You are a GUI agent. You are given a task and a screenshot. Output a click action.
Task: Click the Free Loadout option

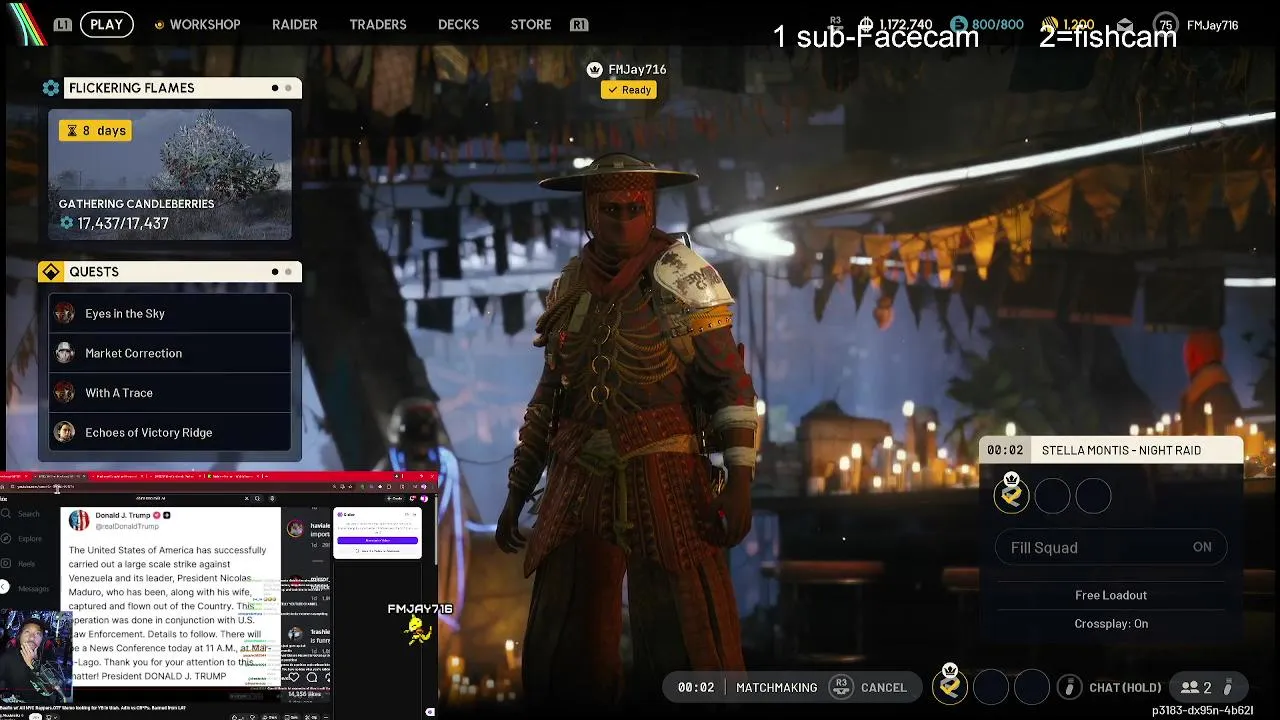point(1111,595)
